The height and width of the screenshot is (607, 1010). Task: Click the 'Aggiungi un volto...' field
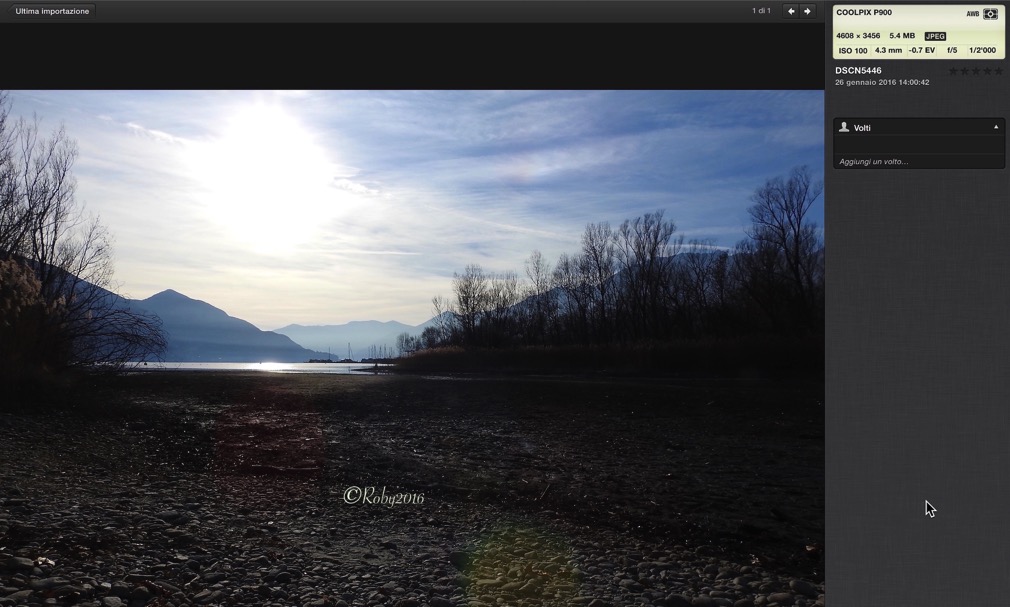pyautogui.click(x=918, y=161)
